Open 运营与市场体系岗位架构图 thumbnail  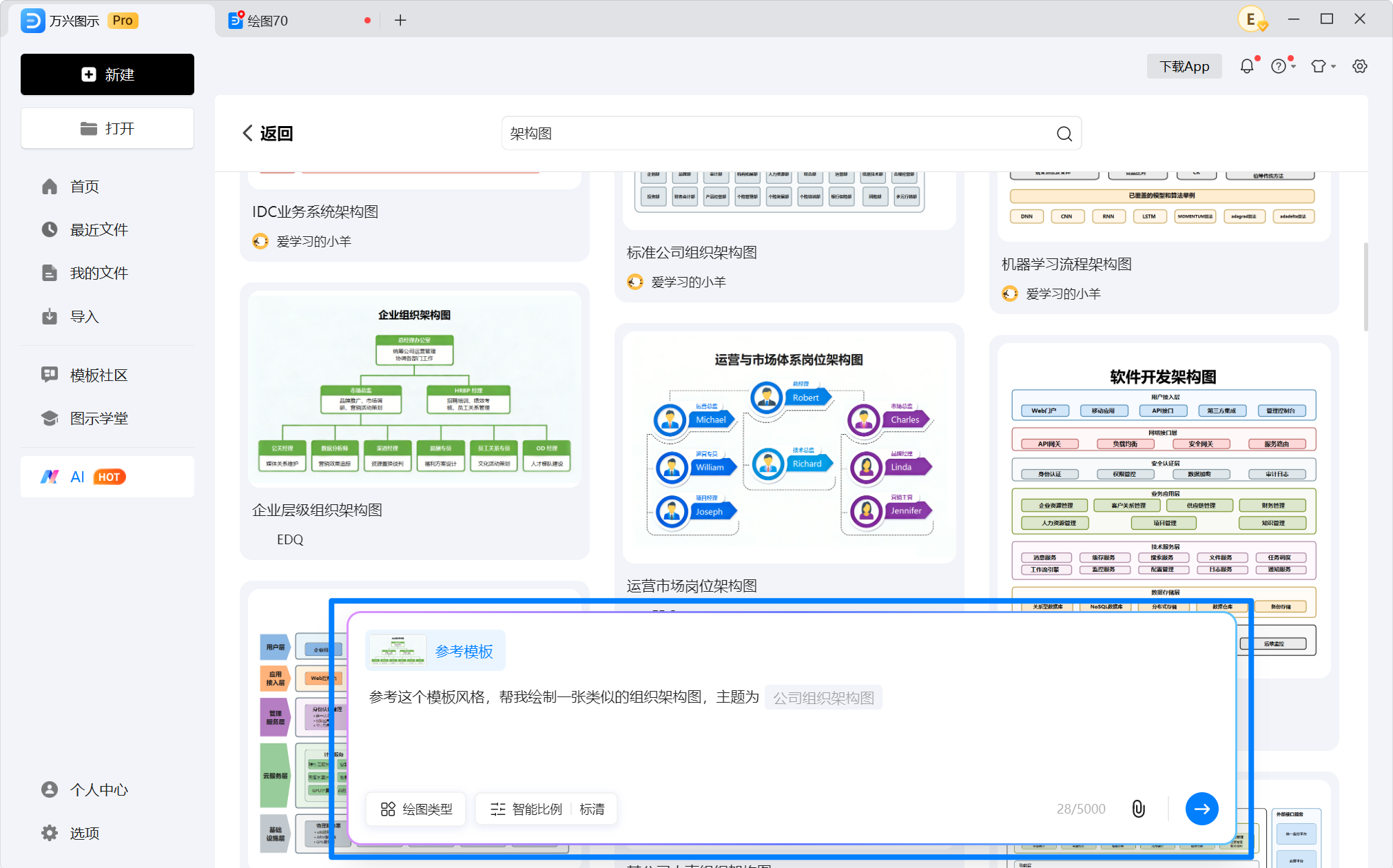pos(790,448)
